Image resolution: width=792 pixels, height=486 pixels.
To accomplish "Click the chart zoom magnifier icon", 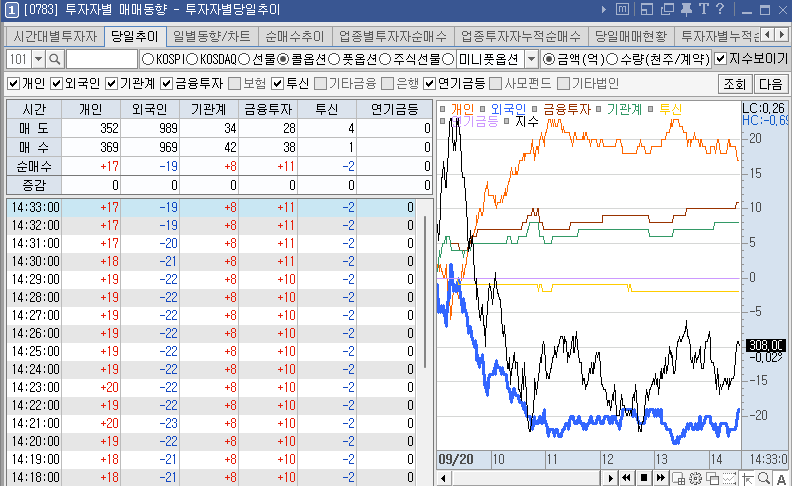I will [764, 478].
